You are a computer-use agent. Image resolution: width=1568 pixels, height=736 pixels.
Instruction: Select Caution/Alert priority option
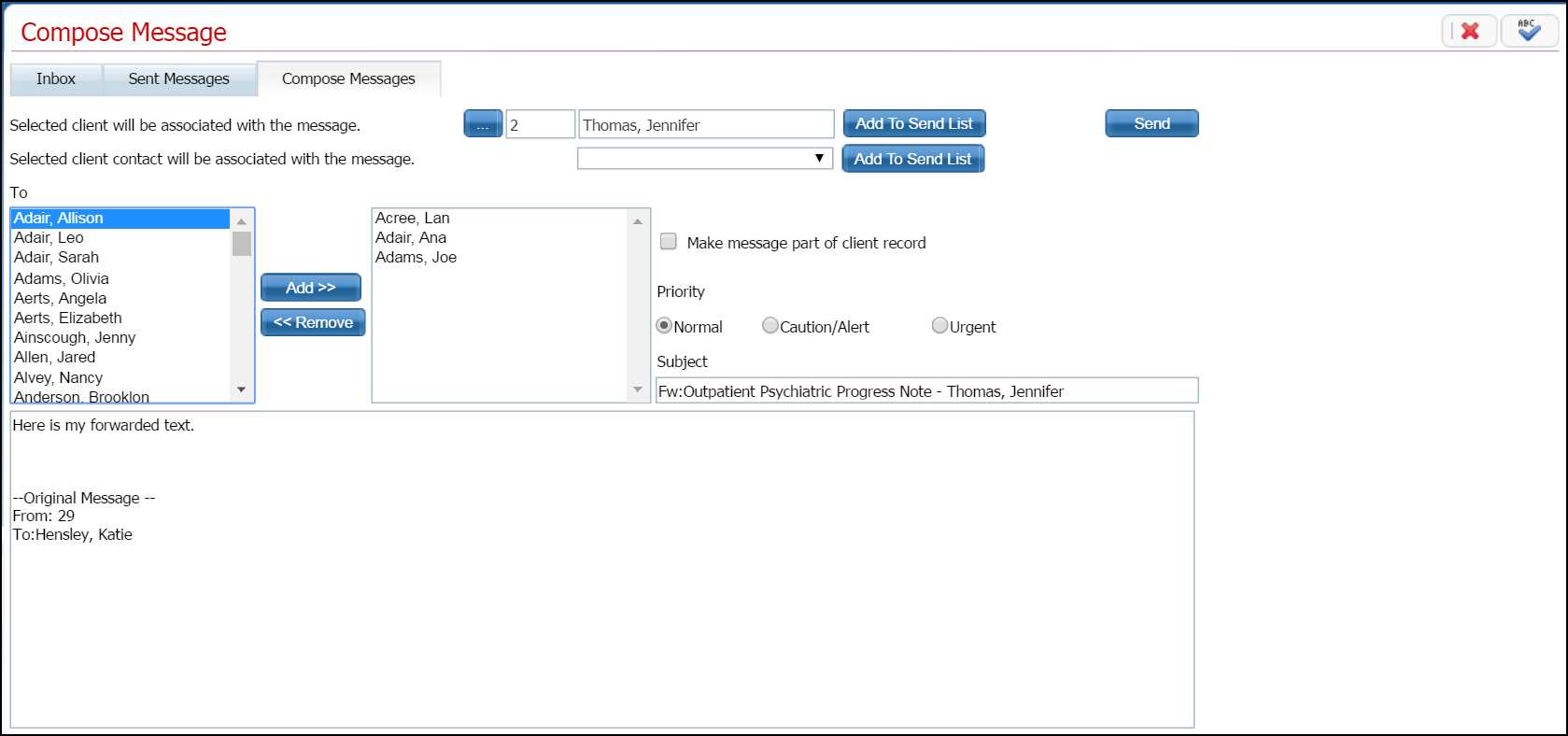click(770, 326)
